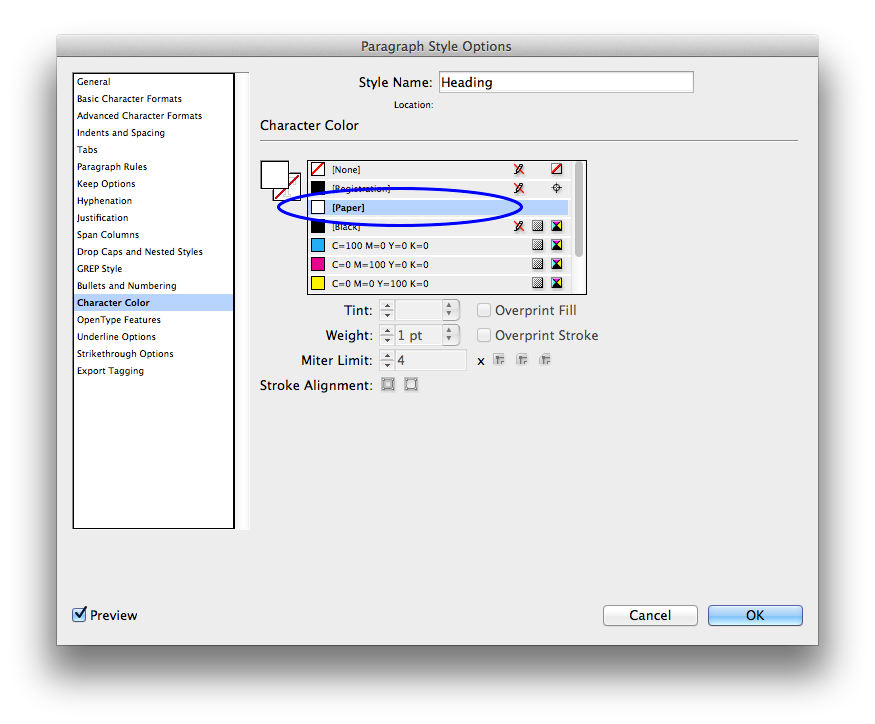Uncheck the Preview checkbox
This screenshot has width=875, height=724.
pos(79,615)
